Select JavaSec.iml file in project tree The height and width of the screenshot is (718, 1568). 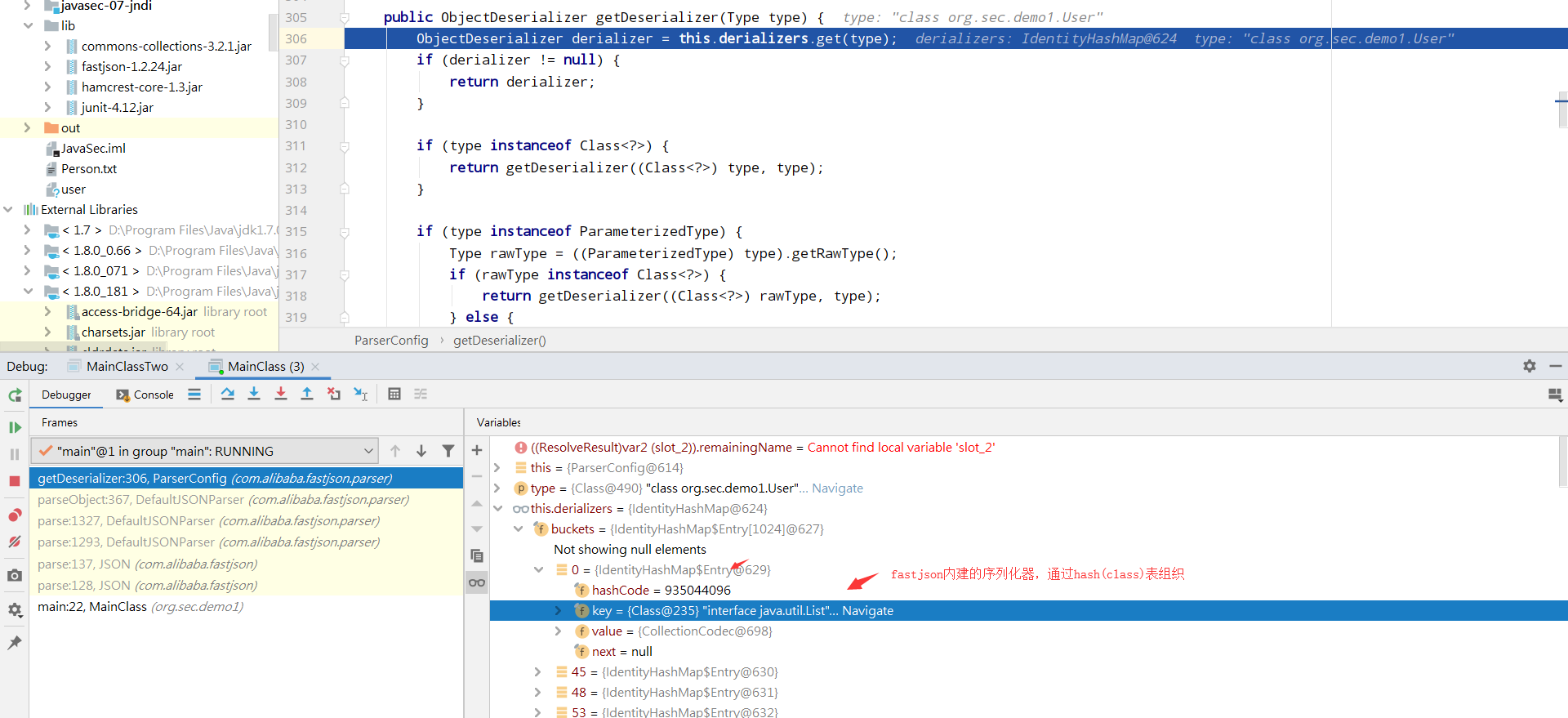tap(93, 149)
